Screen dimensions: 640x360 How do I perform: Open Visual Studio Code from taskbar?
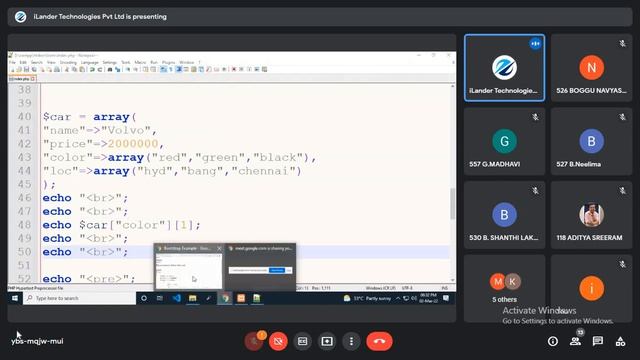pyautogui.click(x=177, y=298)
